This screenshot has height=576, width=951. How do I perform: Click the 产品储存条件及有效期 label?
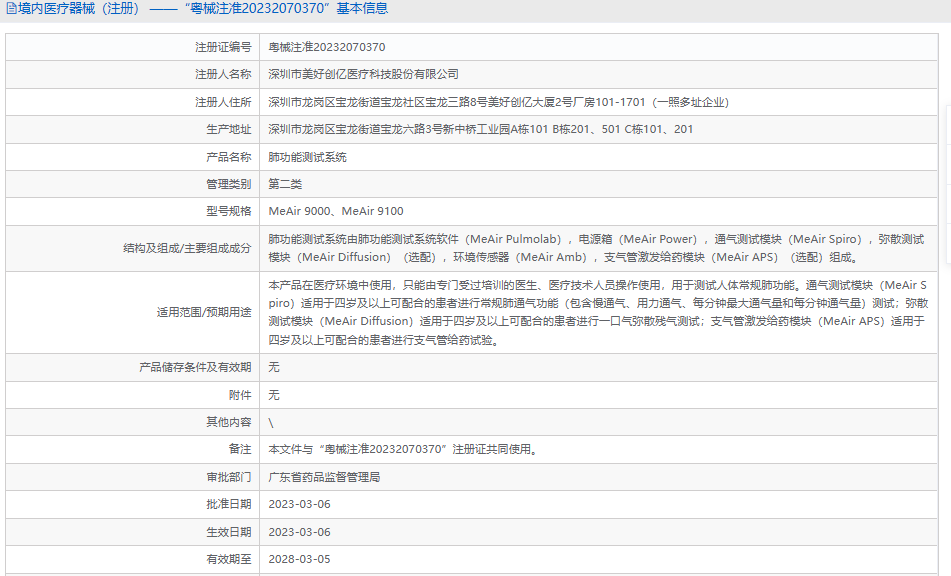[195, 367]
